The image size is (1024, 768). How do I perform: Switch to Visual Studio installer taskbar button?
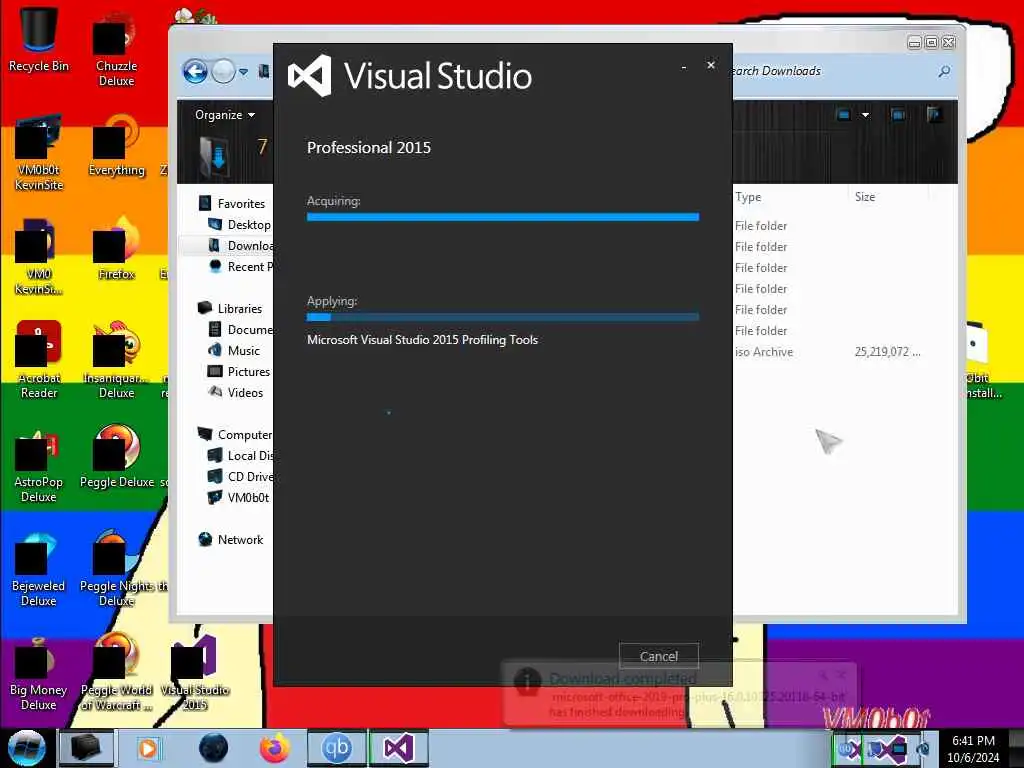click(x=399, y=748)
